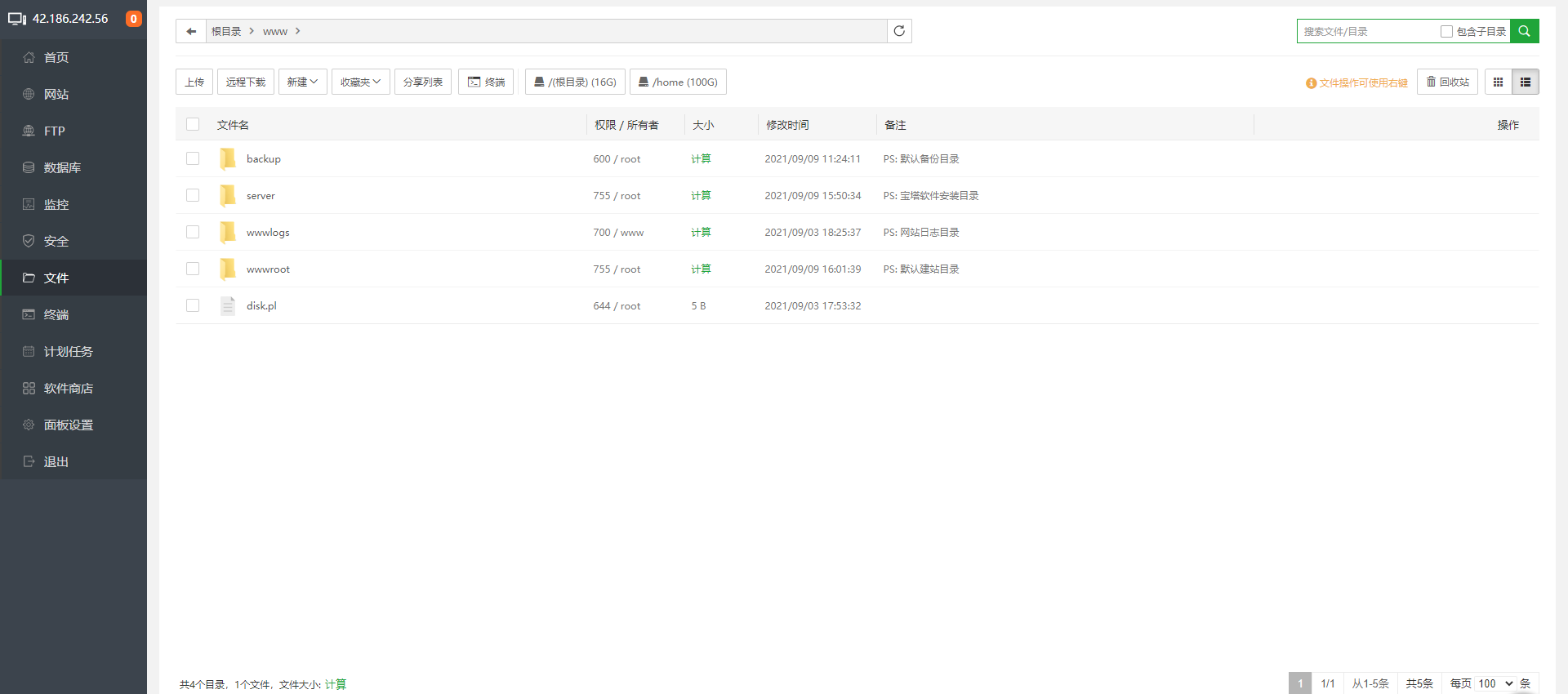Select all files with header checkbox
1568x694 pixels.
click(x=193, y=124)
